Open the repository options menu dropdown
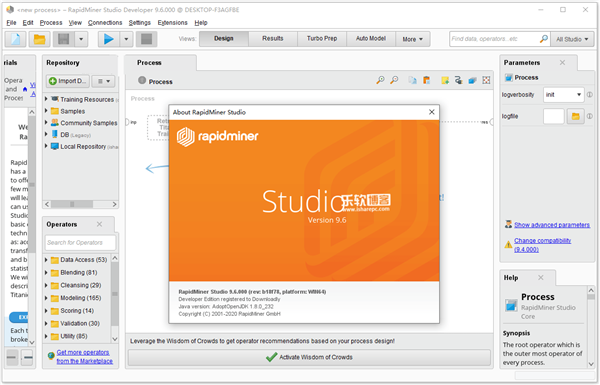 (x=103, y=81)
